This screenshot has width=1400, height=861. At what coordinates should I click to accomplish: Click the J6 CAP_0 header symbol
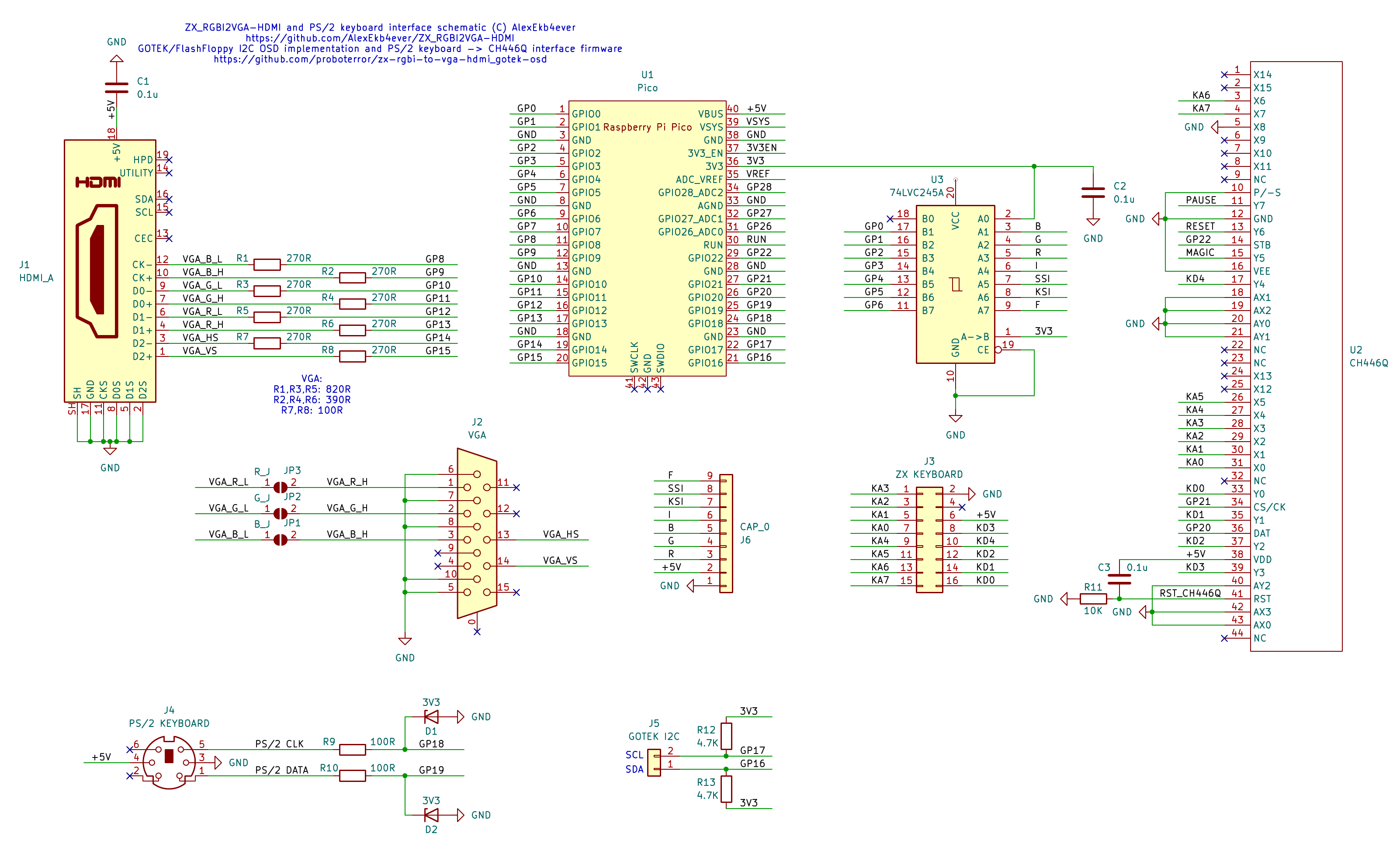pos(726,533)
